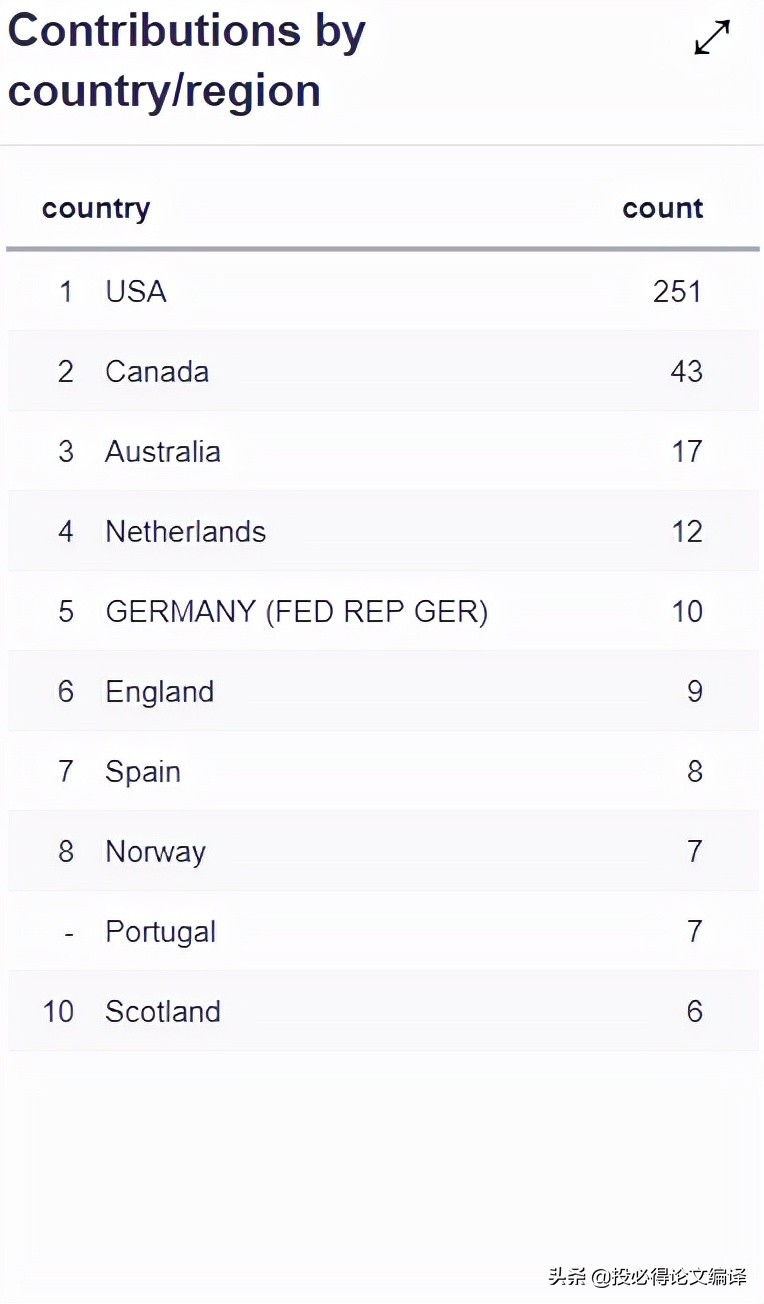Sort table by count column header
This screenshot has height=1304, width=764.
click(x=662, y=208)
